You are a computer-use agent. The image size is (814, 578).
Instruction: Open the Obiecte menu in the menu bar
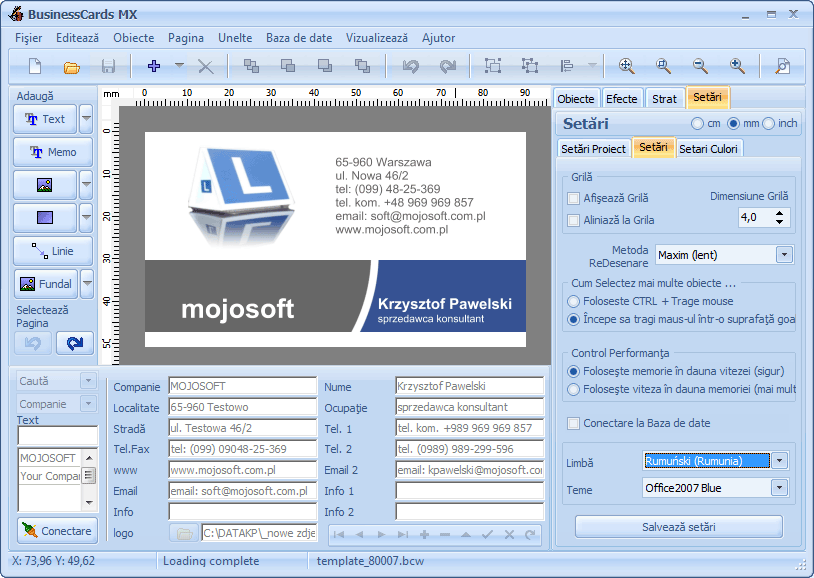pos(134,38)
